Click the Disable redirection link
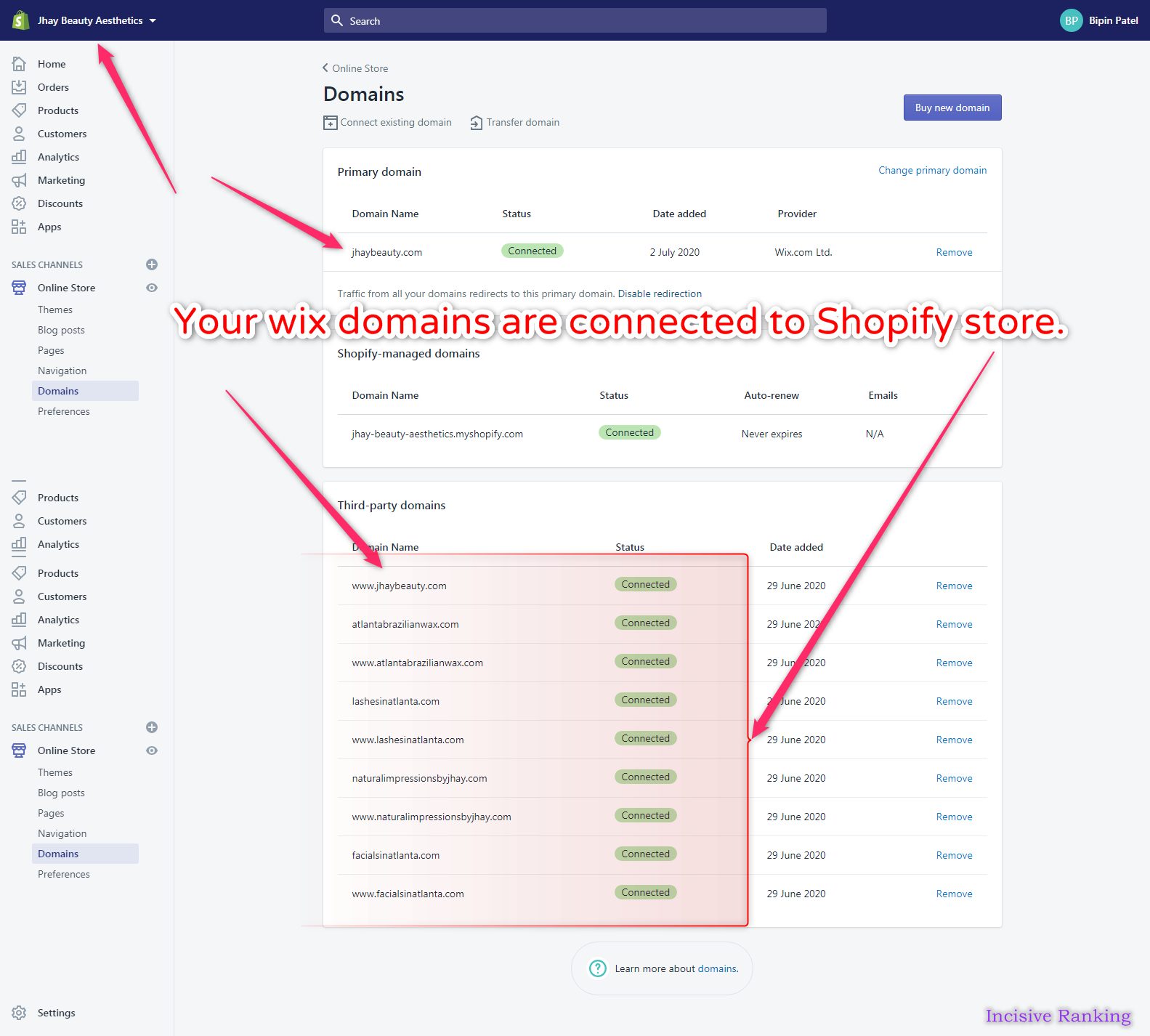The image size is (1150, 1036). 660,294
